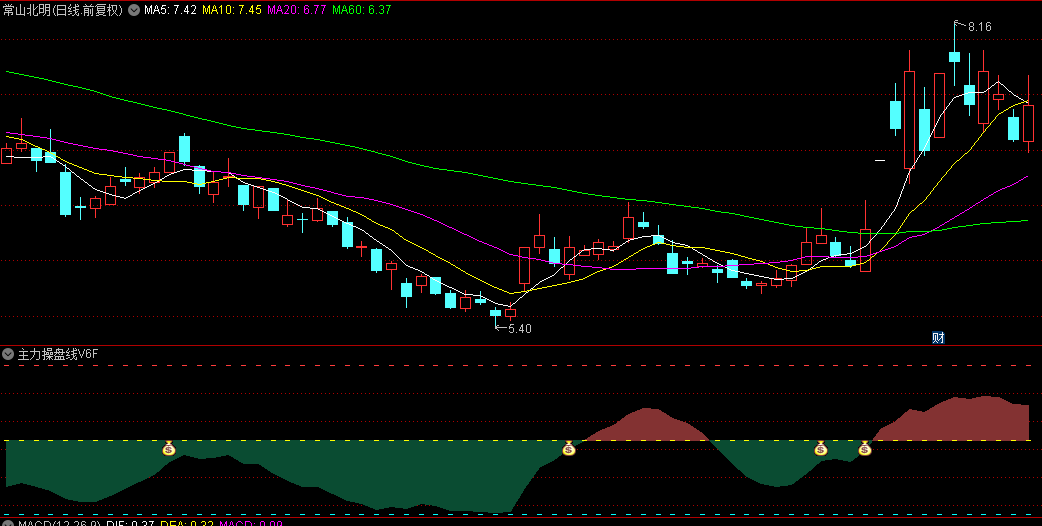Click the first (leftmost) money-bag signal icon
The image size is (1042, 526).
coord(169,449)
